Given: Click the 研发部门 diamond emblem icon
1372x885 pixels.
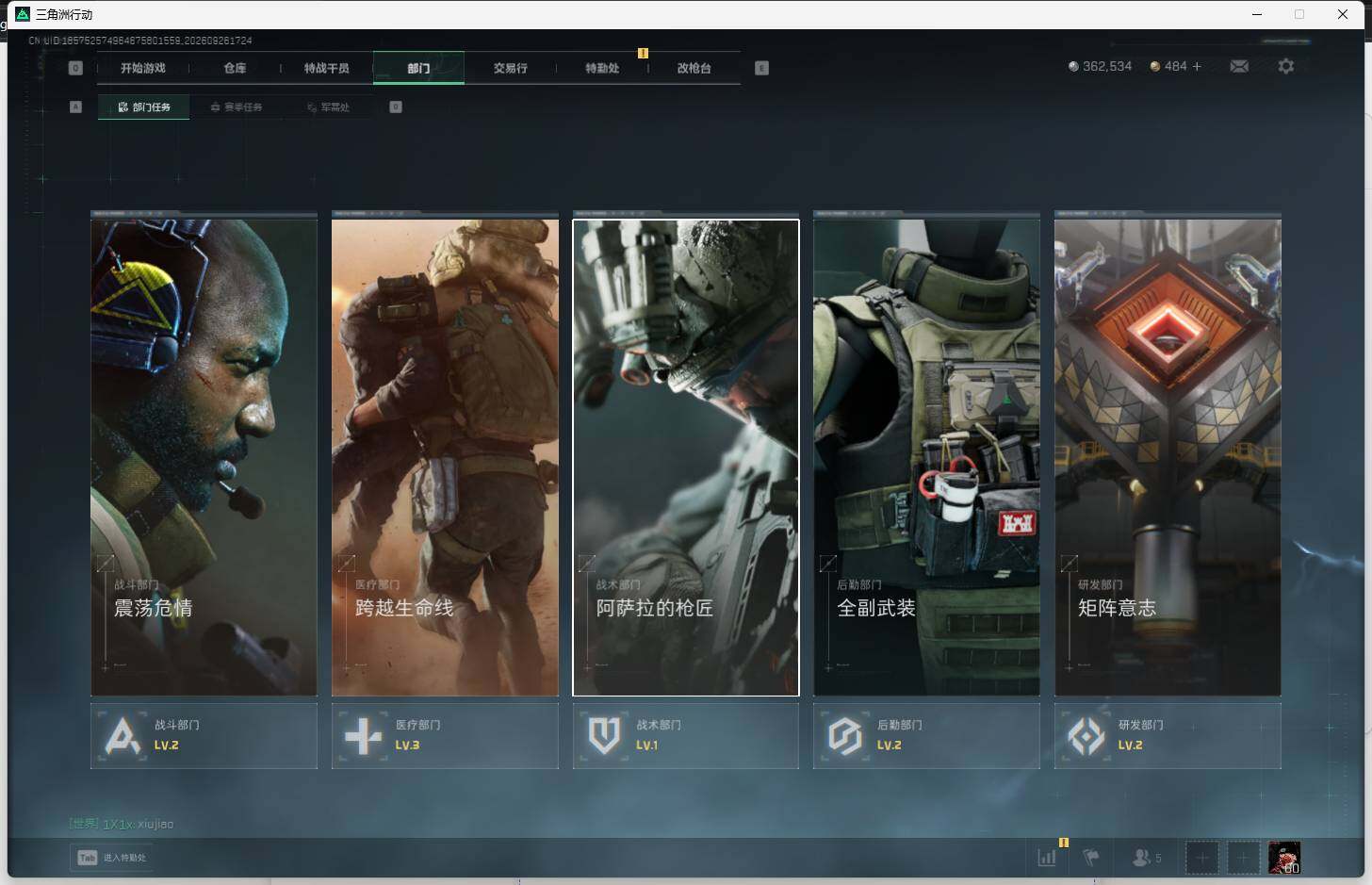Looking at the screenshot, I should [1086, 736].
